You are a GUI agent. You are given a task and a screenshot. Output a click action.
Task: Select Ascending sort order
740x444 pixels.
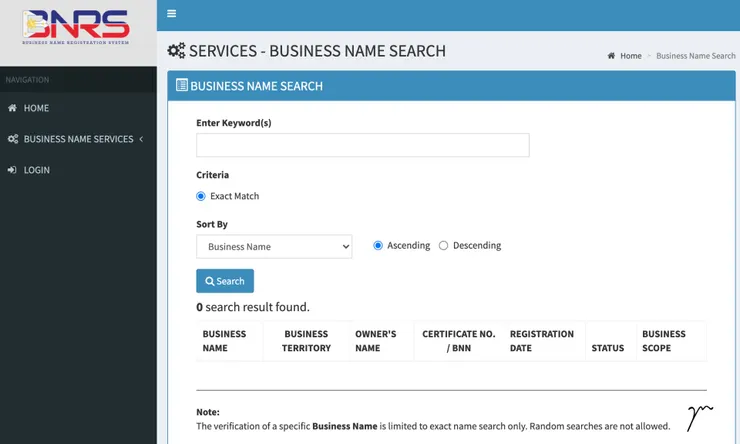378,245
